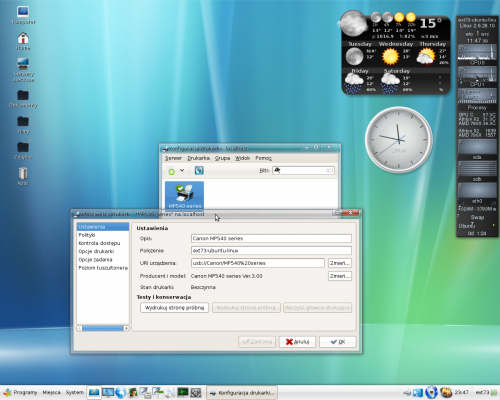Open the Widok menu
The image size is (500, 400).
242,158
